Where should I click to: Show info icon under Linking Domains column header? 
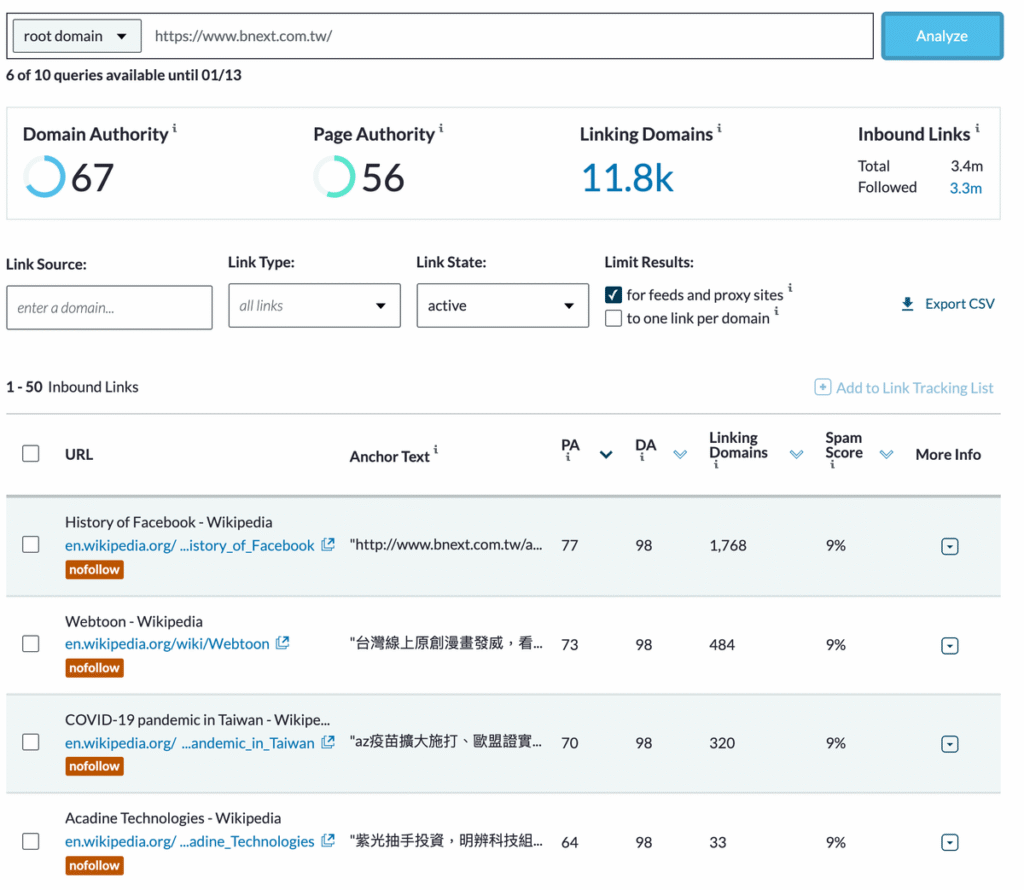tap(716, 465)
